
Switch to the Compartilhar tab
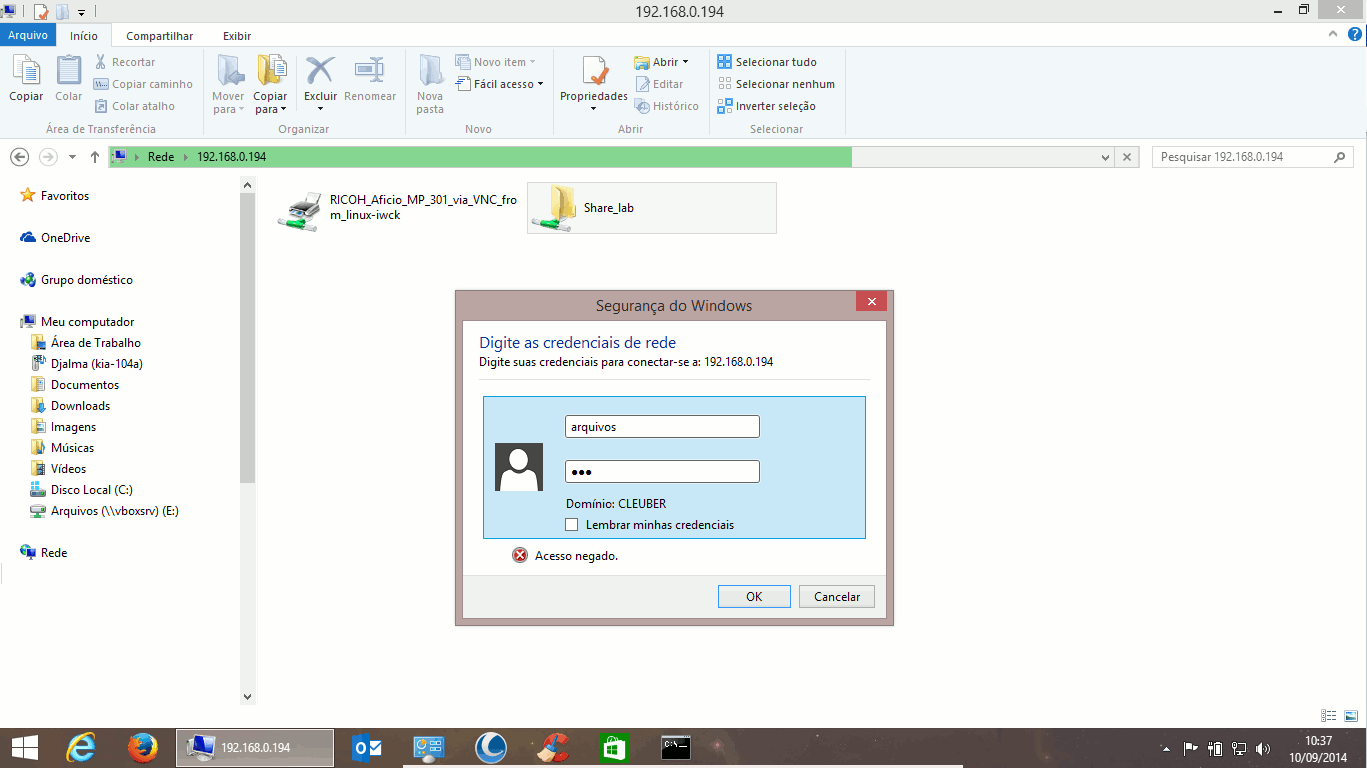tap(160, 36)
